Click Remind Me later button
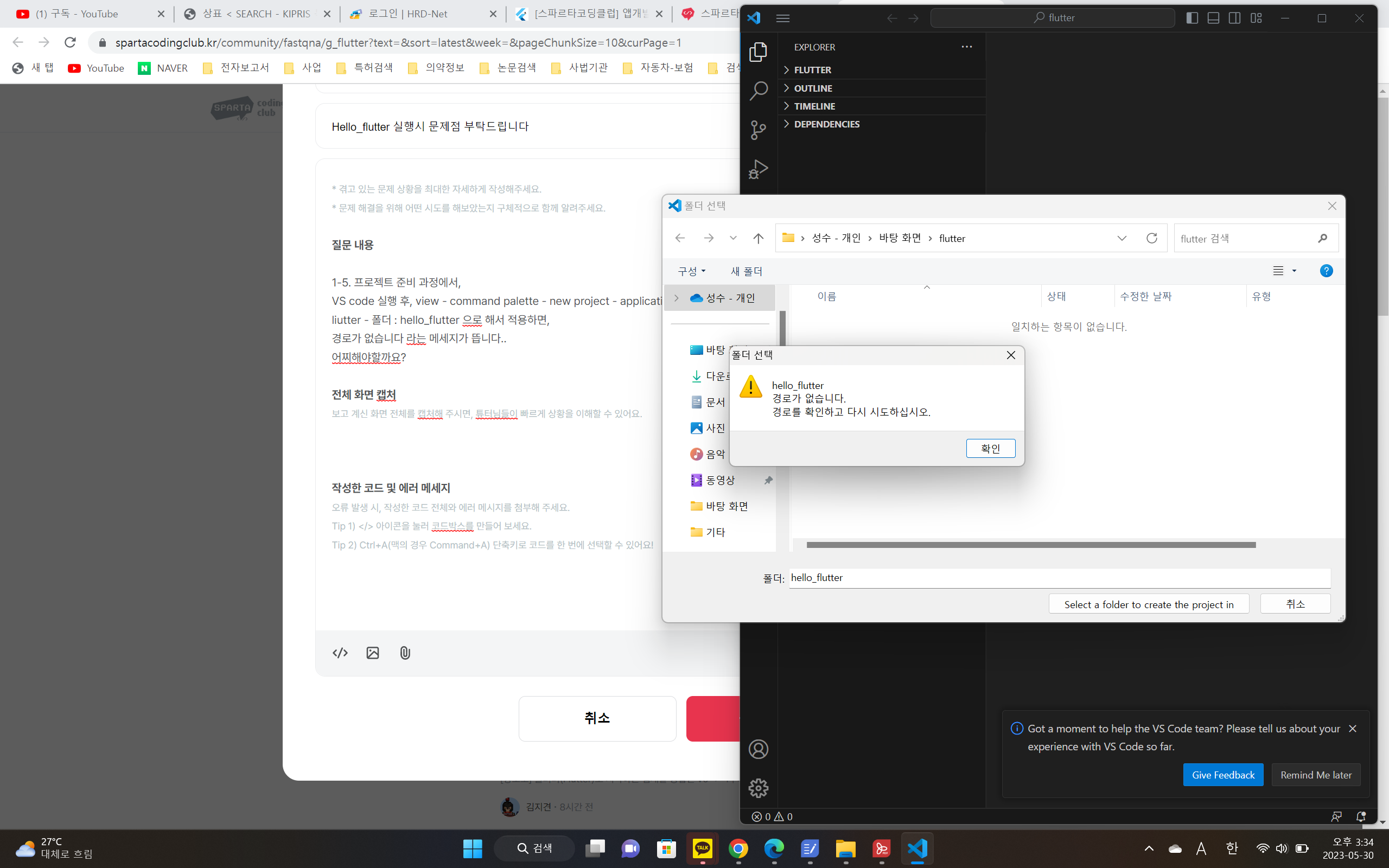The height and width of the screenshot is (868, 1389). tap(1316, 775)
